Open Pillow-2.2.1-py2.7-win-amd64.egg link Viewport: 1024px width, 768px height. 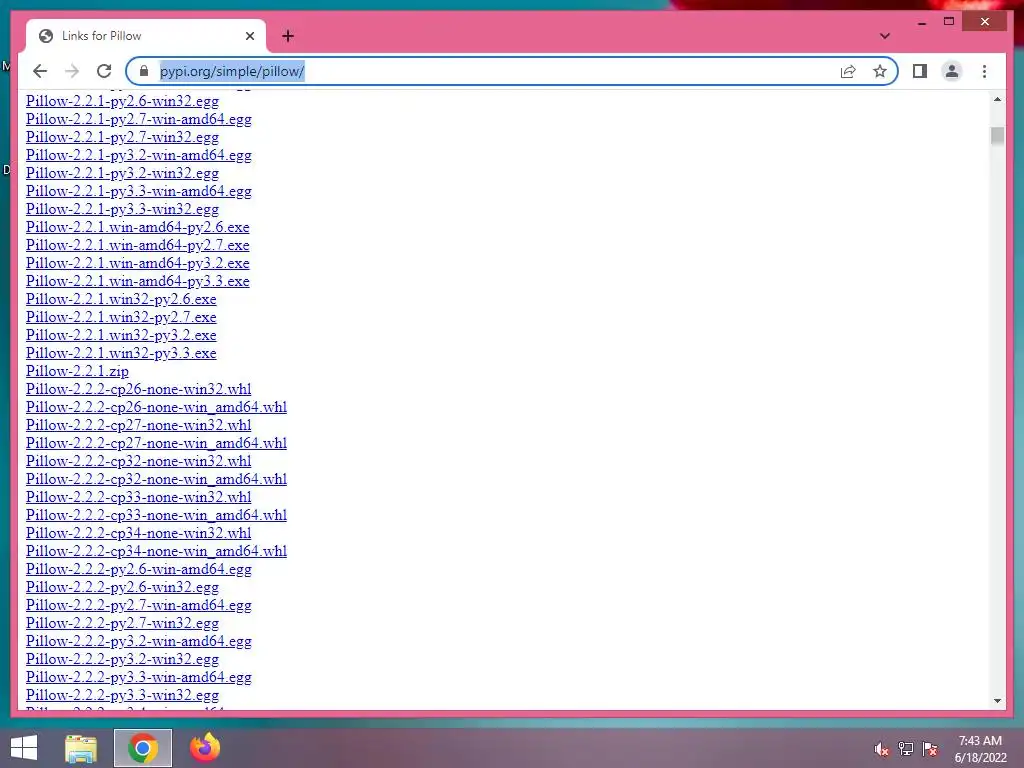point(138,120)
